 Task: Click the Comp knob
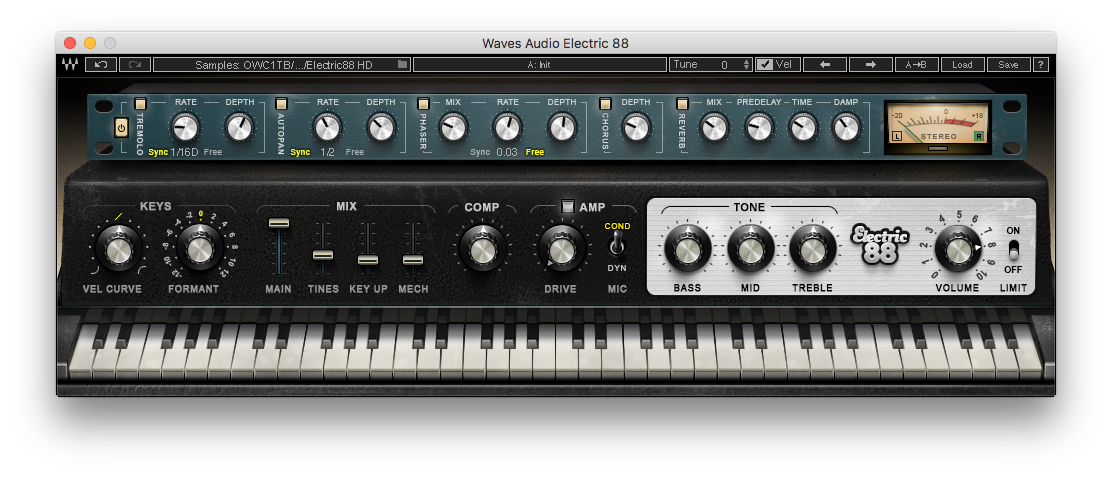(482, 249)
